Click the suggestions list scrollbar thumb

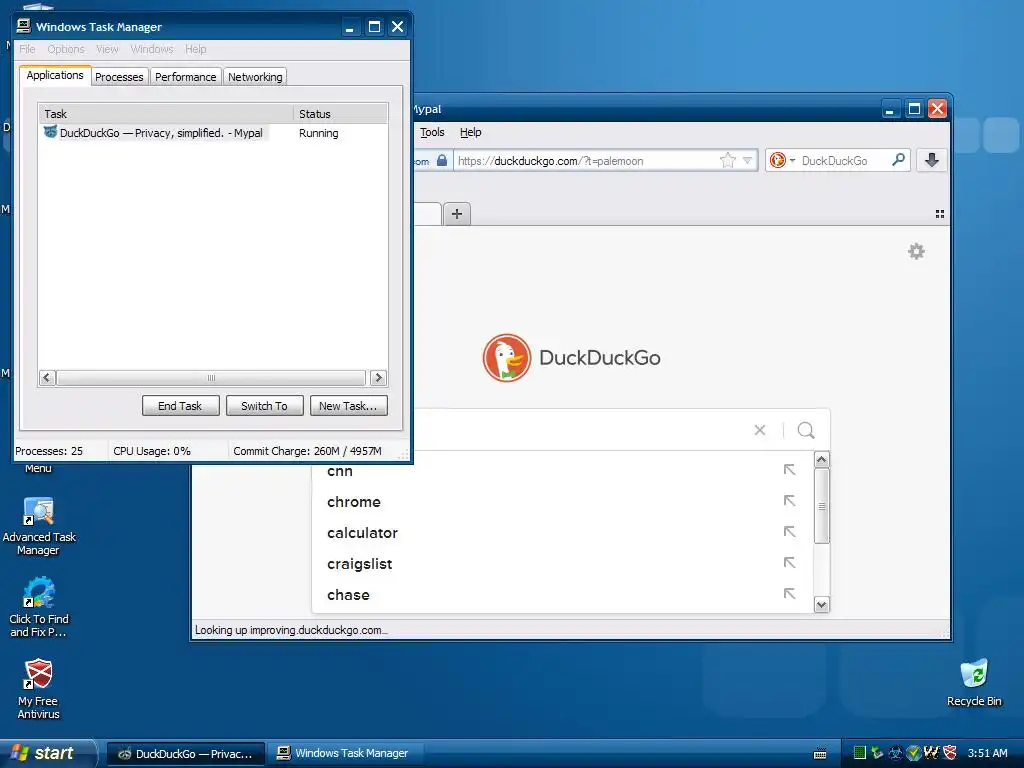point(822,505)
